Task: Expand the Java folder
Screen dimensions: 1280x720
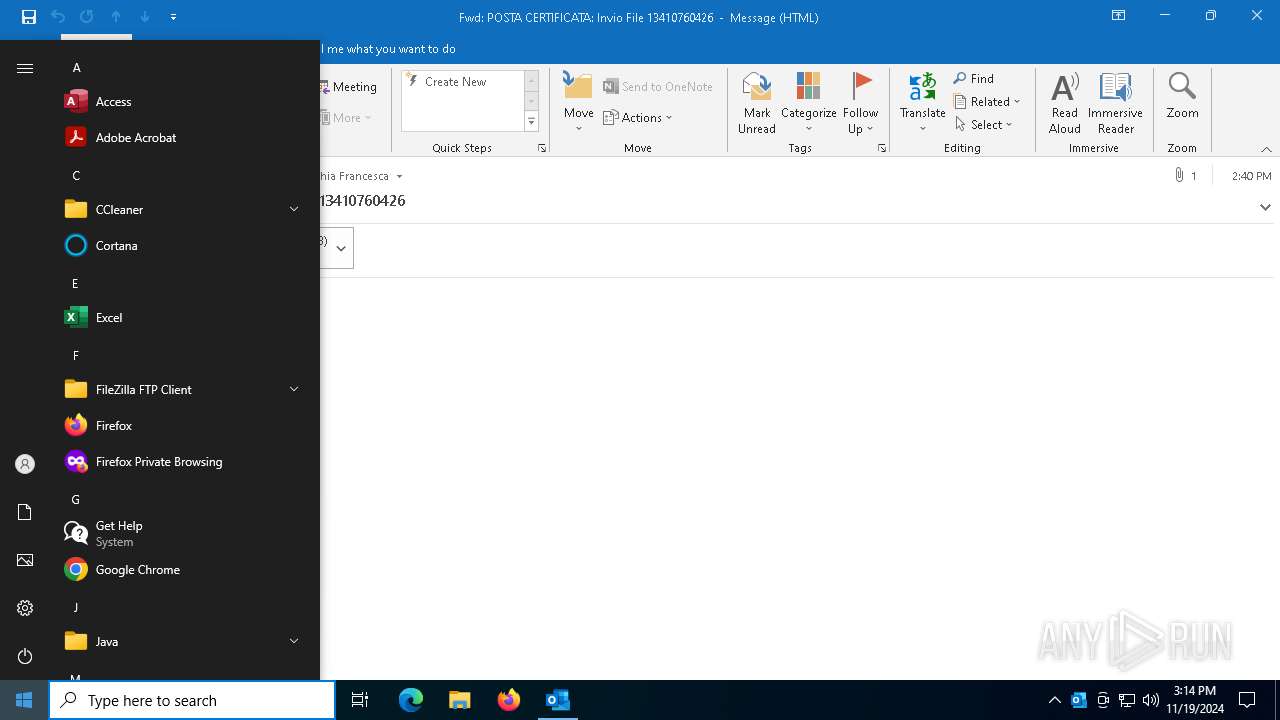Action: click(185, 641)
